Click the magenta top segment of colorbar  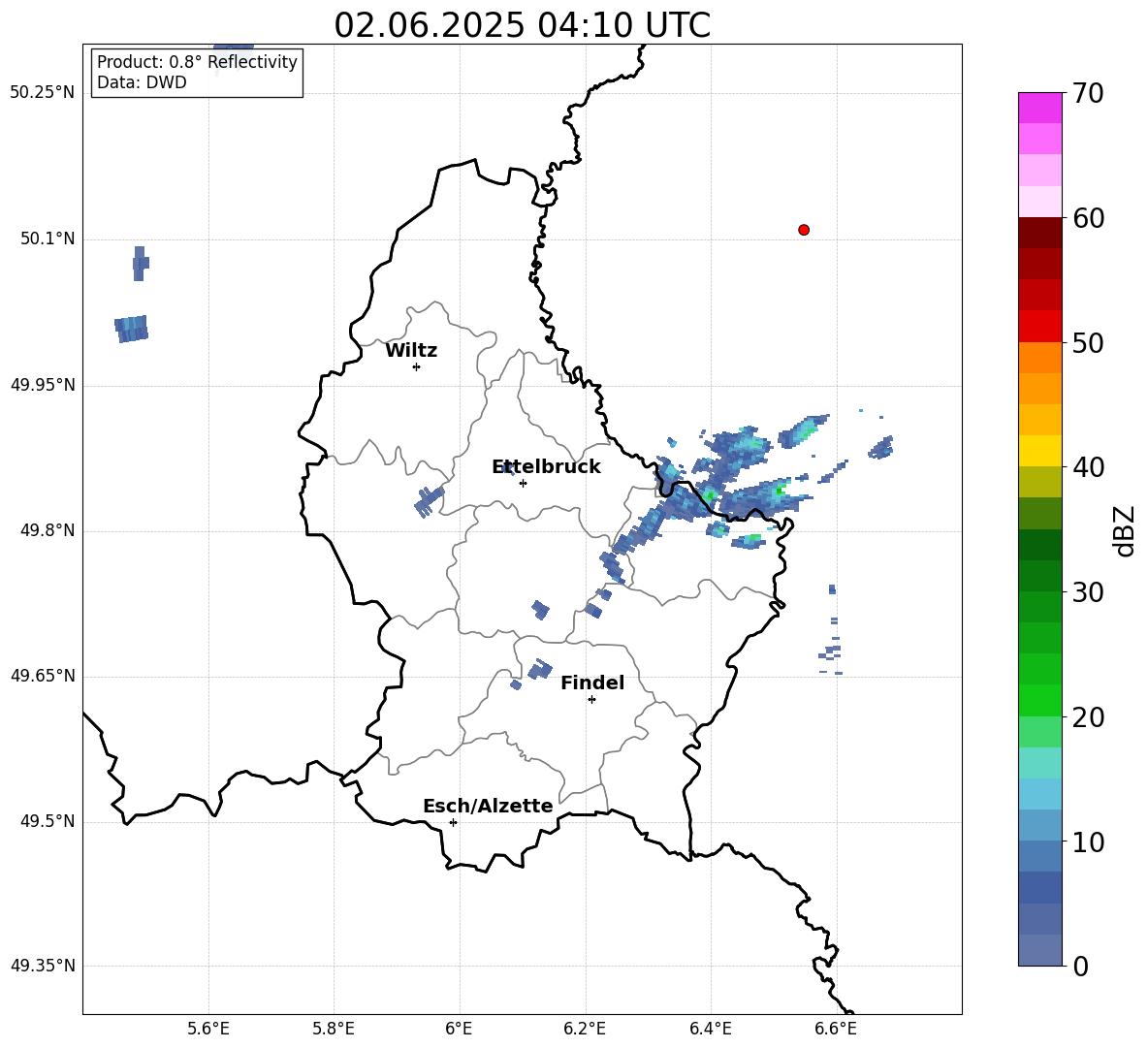pos(1039,108)
